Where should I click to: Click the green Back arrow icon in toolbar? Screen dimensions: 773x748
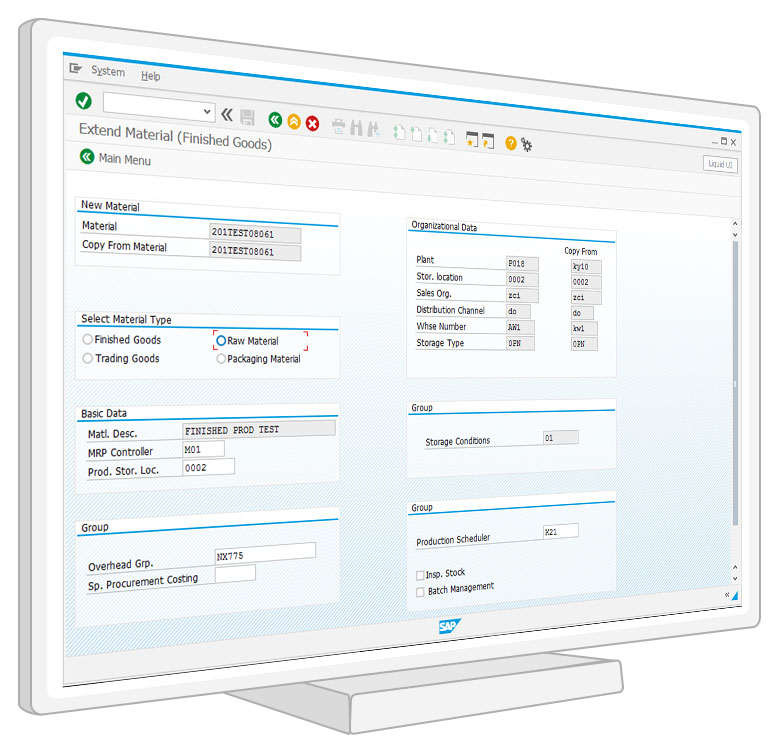275,120
